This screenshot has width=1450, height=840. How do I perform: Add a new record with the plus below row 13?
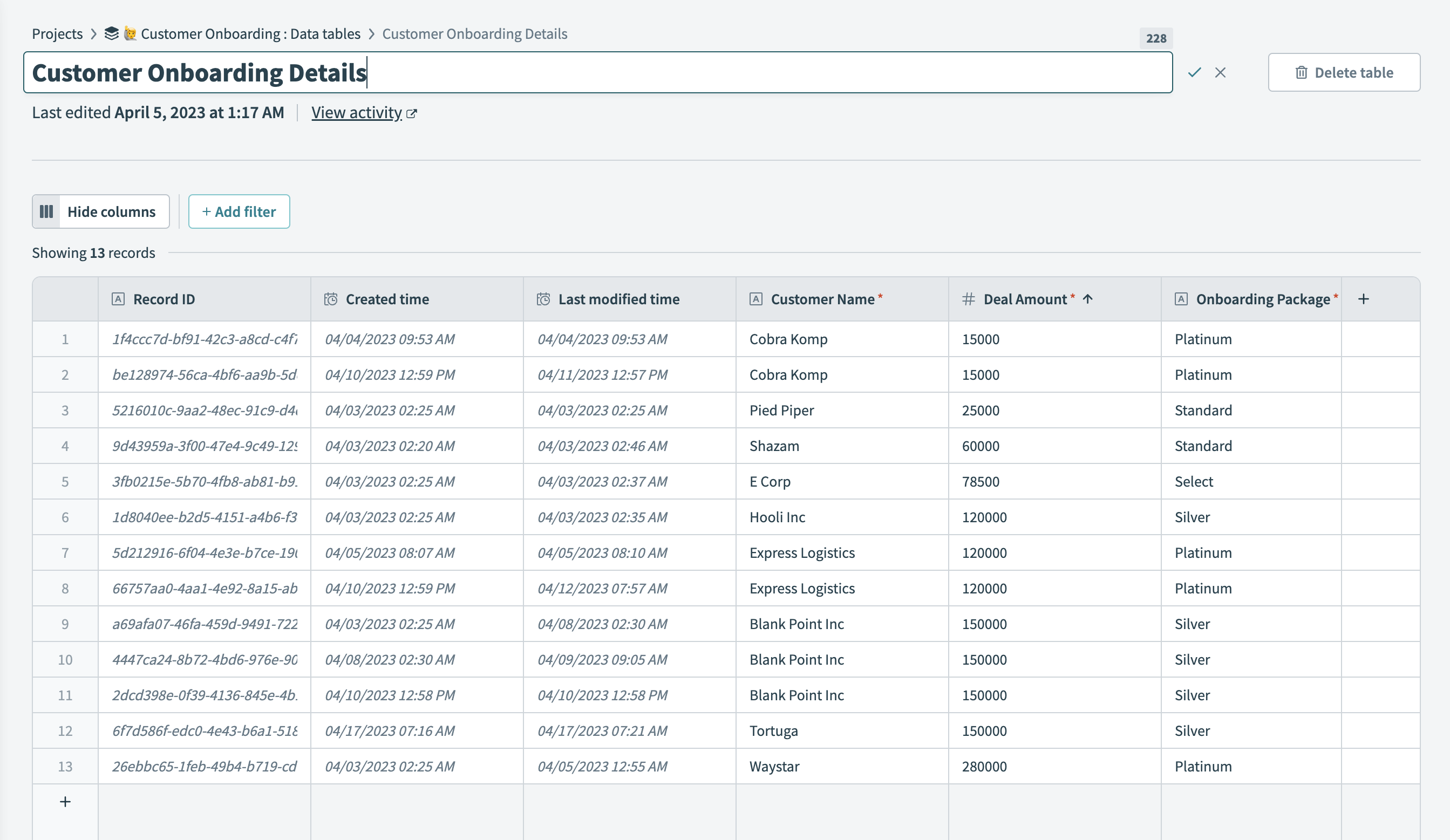click(65, 802)
